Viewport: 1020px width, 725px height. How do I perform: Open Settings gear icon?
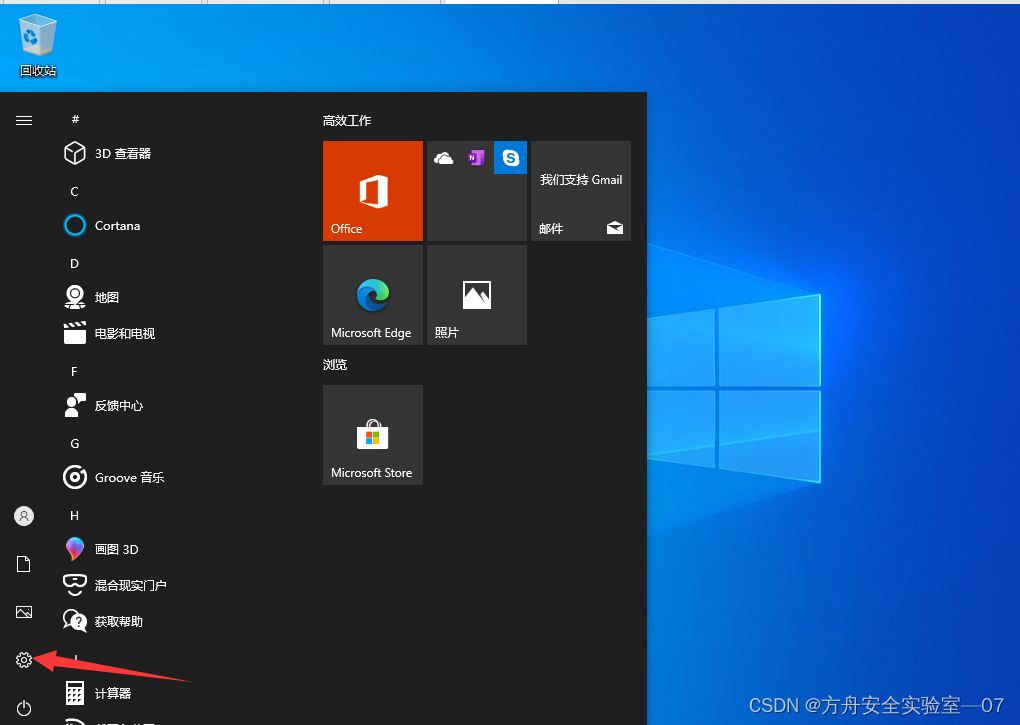[x=24, y=660]
